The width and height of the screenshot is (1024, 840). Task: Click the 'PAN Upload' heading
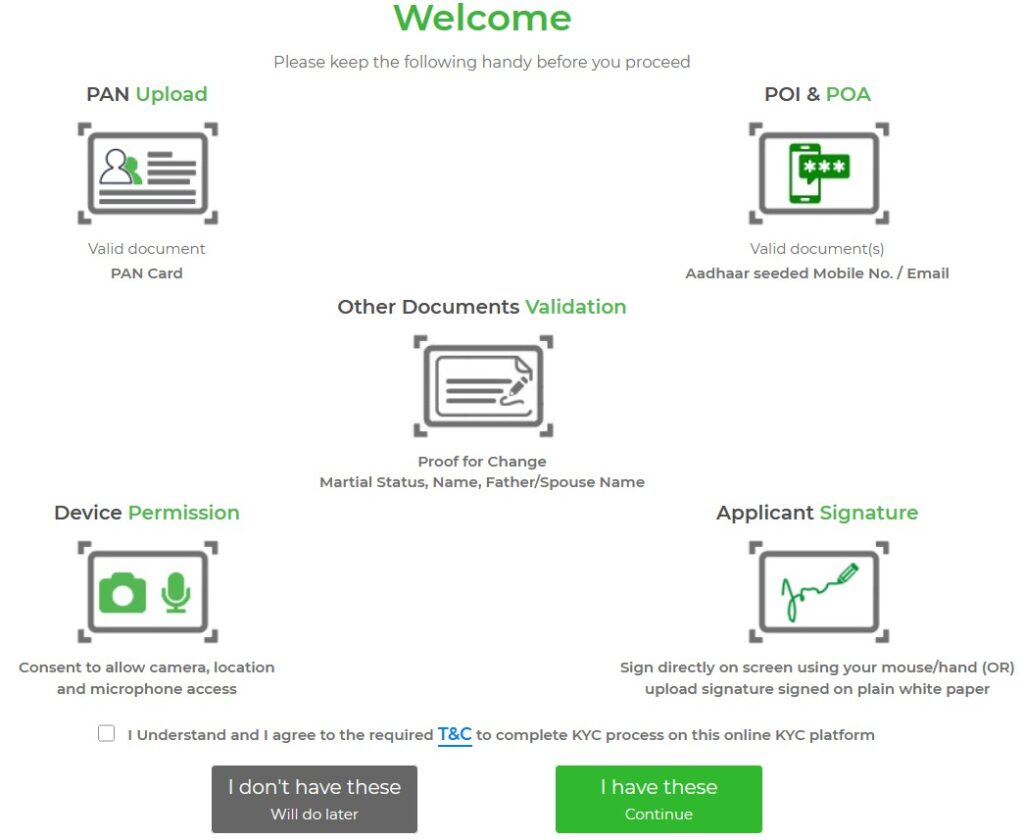click(147, 95)
